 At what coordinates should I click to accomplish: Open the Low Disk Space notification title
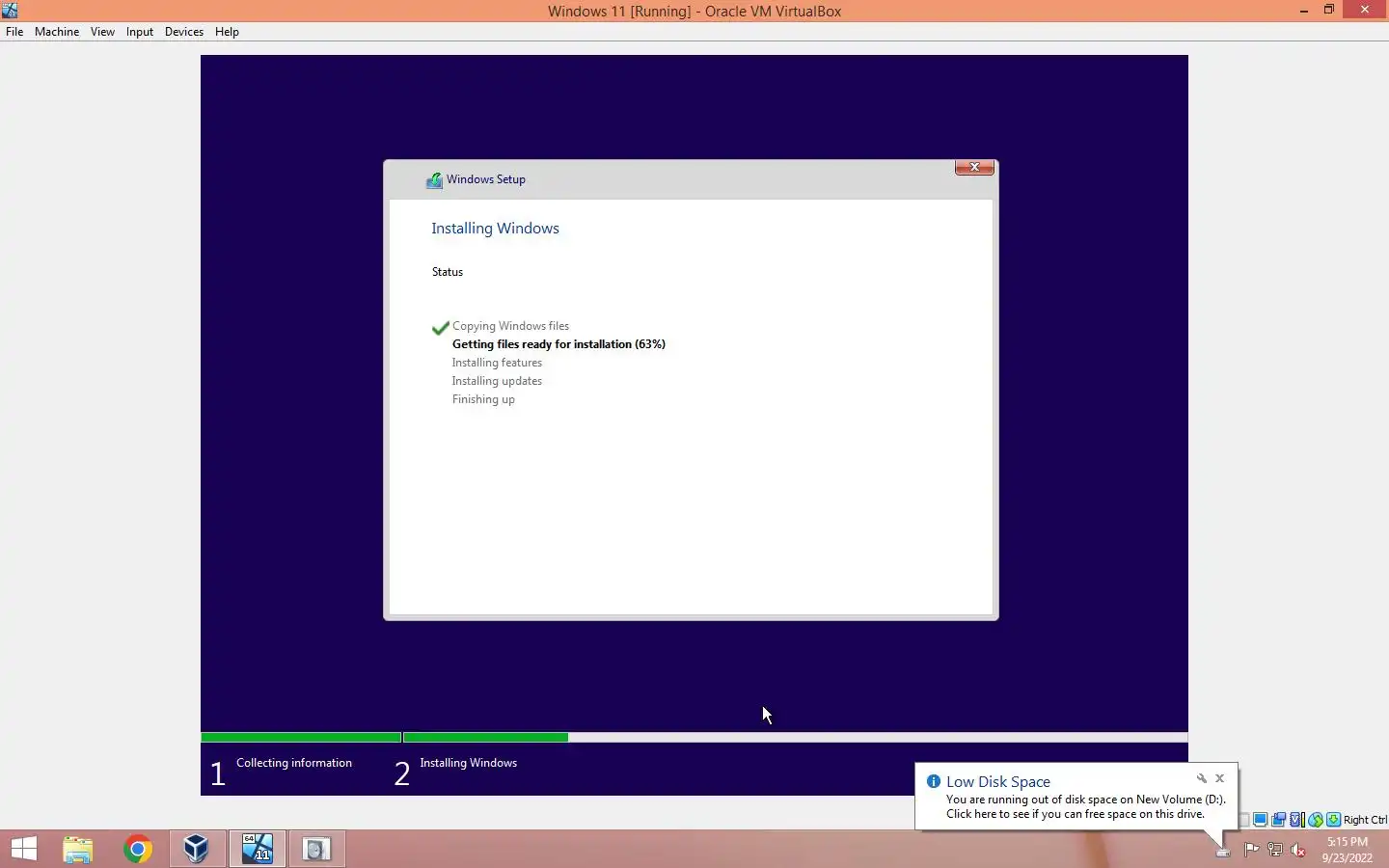point(998,782)
